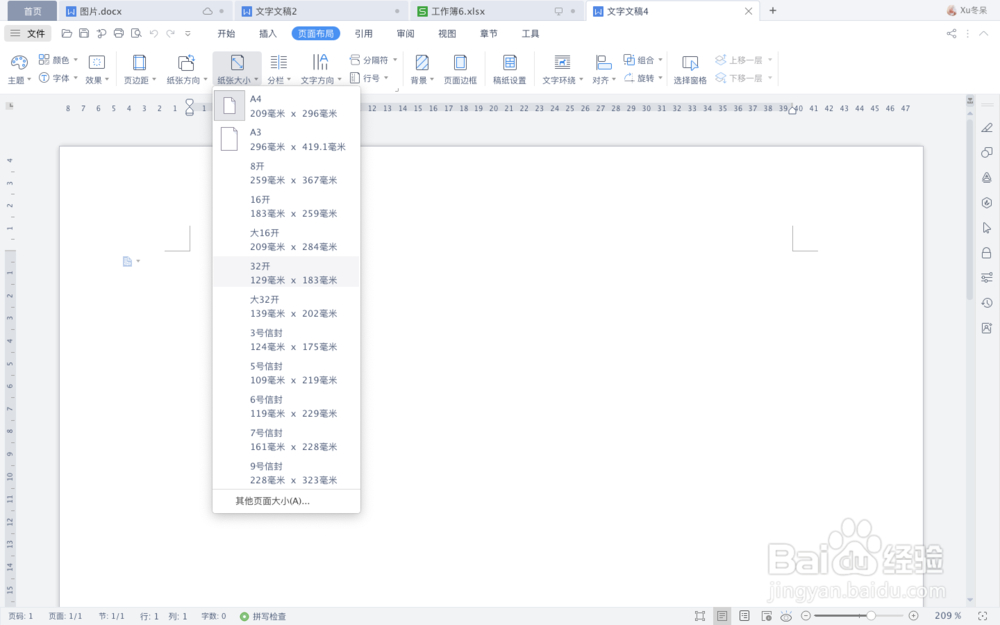Viewport: 1000px width, 625px height.
Task: Click the print preview icon
Action: tap(136, 33)
